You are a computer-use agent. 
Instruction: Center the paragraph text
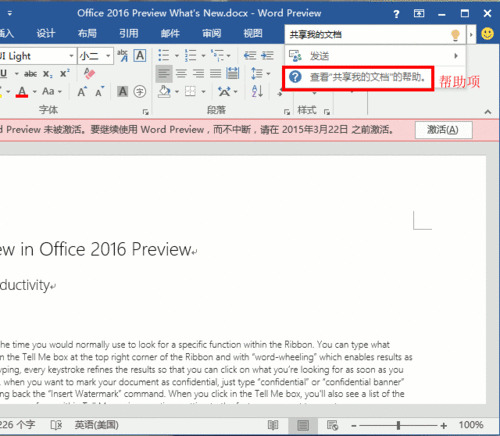(181, 73)
